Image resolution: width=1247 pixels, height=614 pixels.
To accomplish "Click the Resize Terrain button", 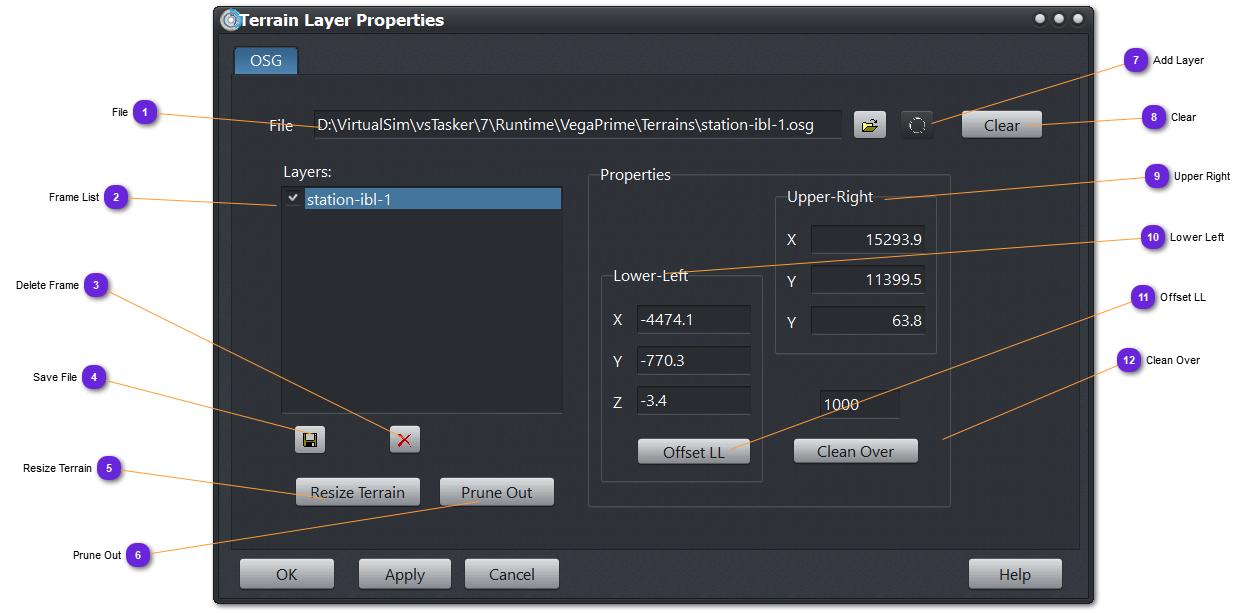I will pos(357,492).
